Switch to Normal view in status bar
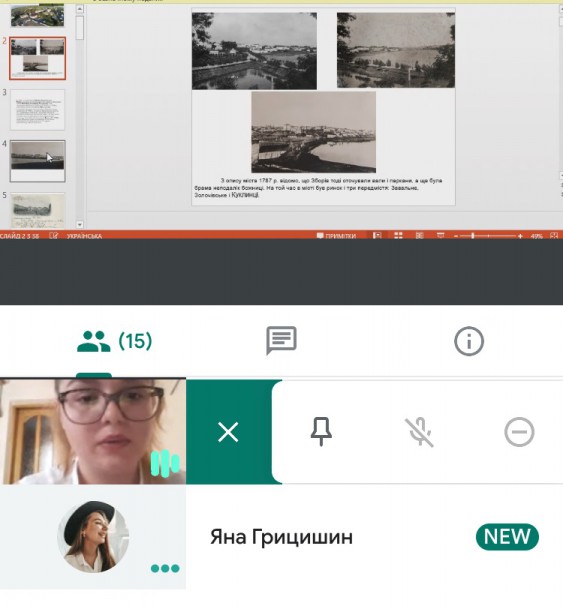563x609 pixels. tap(377, 235)
